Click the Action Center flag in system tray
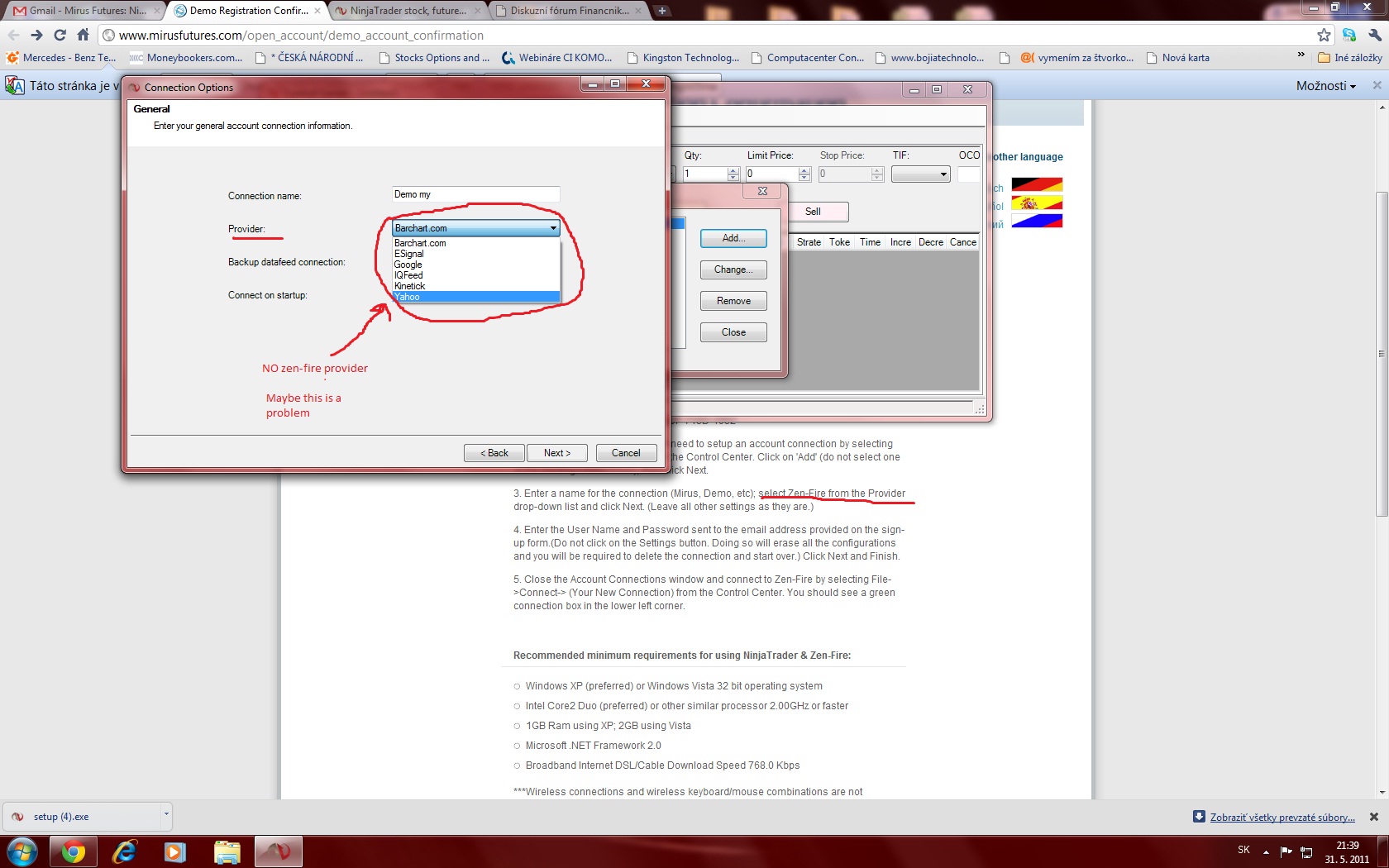Image resolution: width=1389 pixels, height=868 pixels. click(x=1286, y=851)
